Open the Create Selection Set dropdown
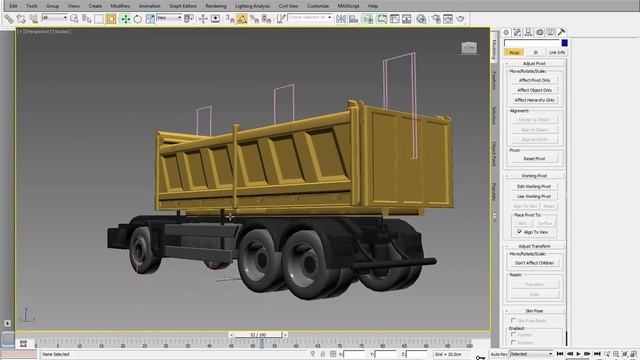The height and width of the screenshot is (360, 640). coord(310,18)
